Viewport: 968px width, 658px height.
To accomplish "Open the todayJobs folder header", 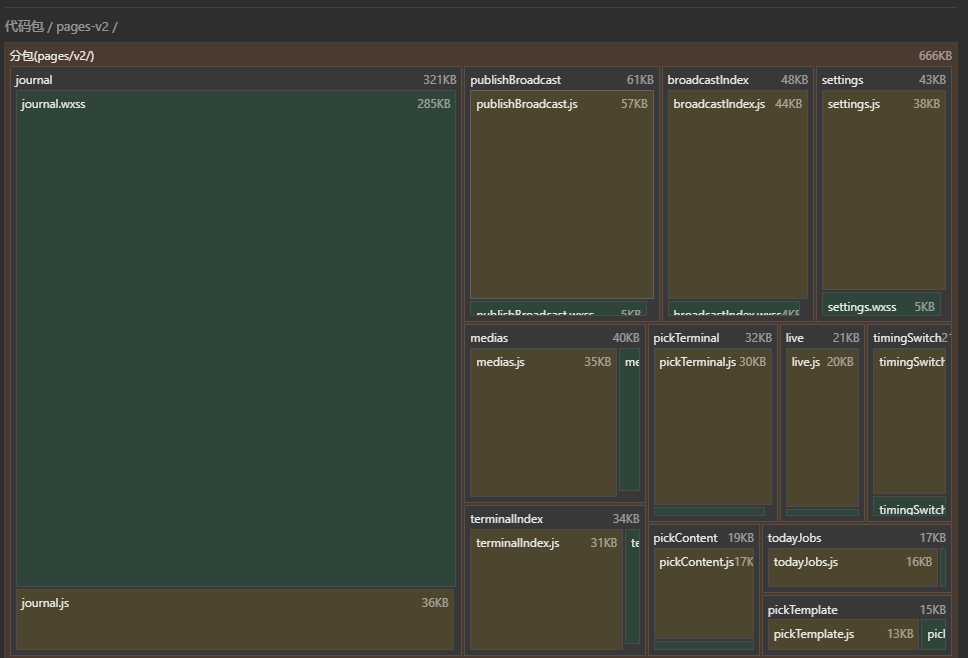I will tap(857, 538).
